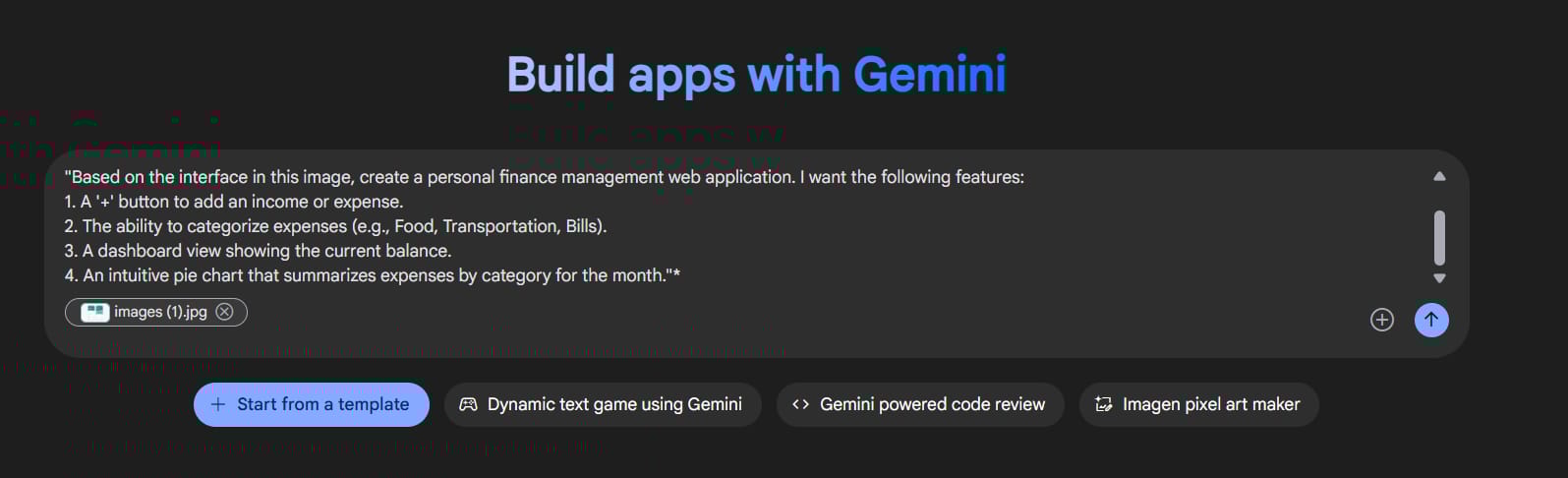This screenshot has width=1568, height=478.
Task: Open Start from a template
Action: [312, 404]
